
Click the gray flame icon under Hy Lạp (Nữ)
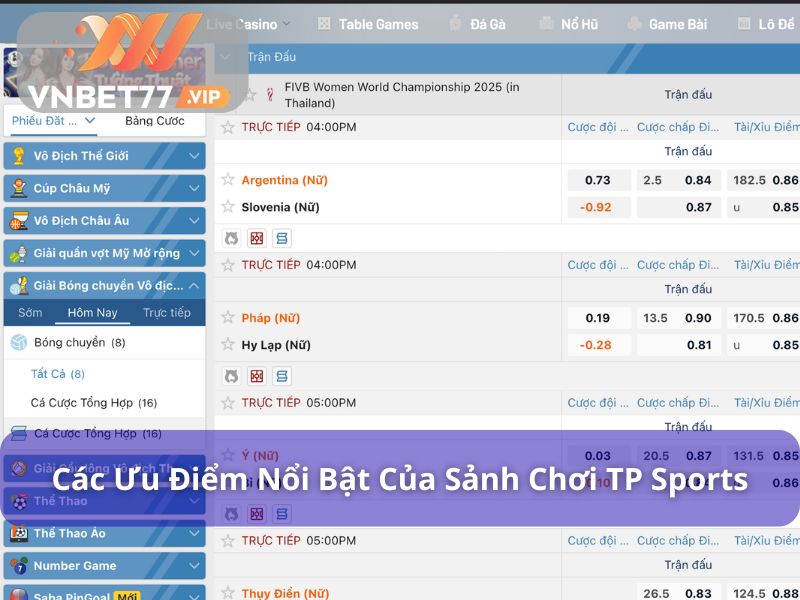click(232, 376)
